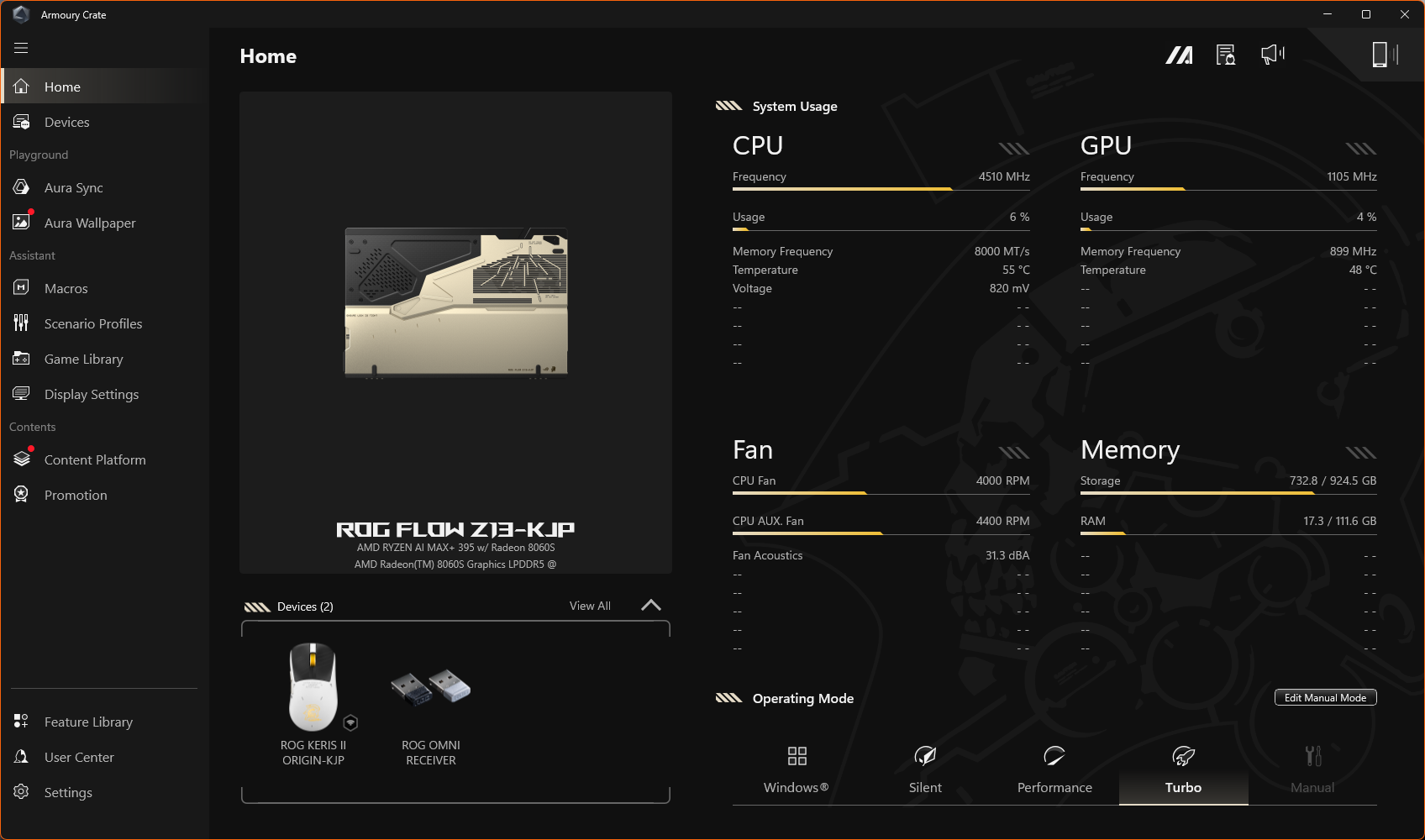The height and width of the screenshot is (840, 1425).
Task: Open Scenario Profiles from the sidebar
Action: pos(92,323)
